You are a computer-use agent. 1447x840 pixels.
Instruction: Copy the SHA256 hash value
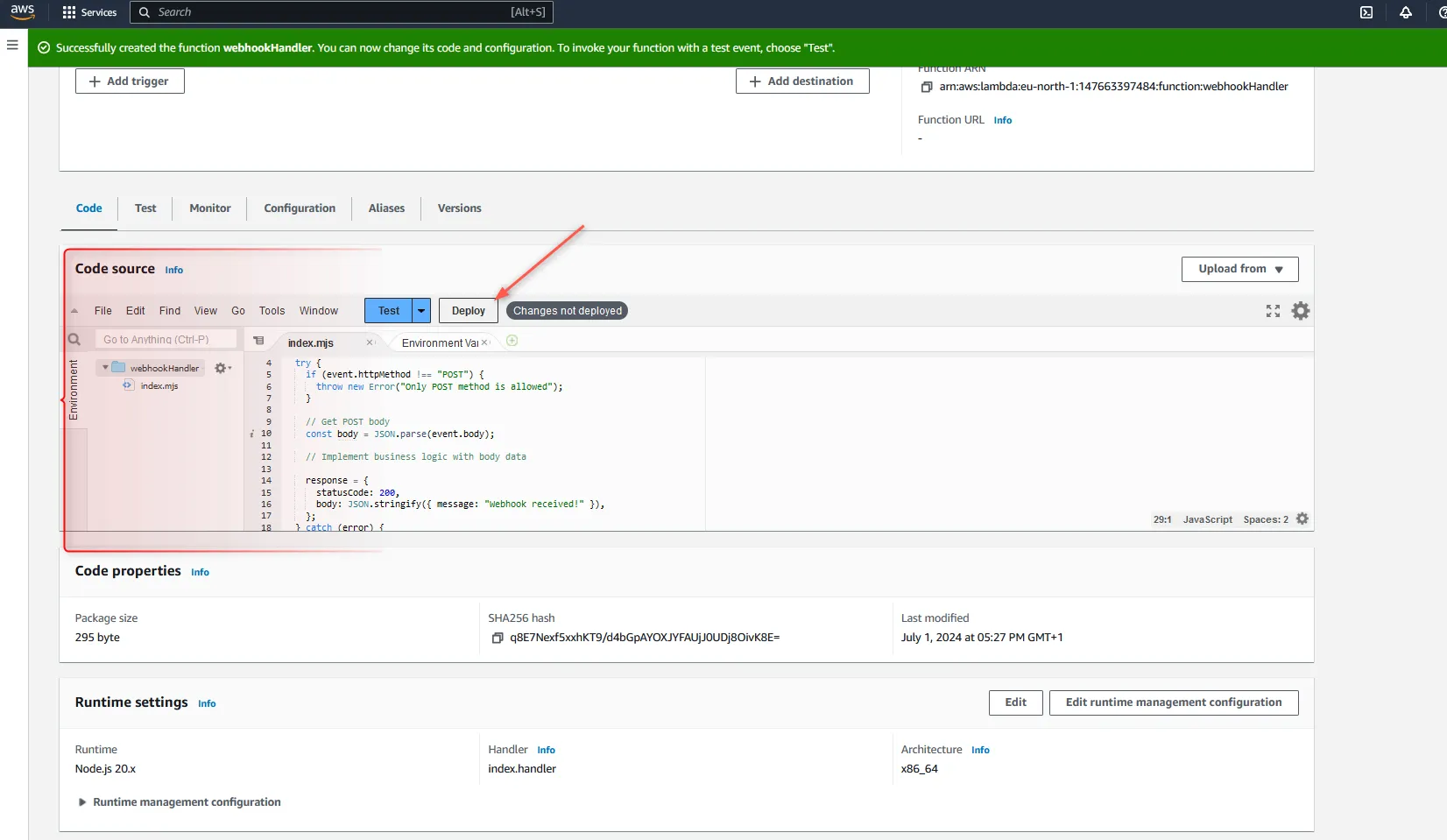coord(498,638)
